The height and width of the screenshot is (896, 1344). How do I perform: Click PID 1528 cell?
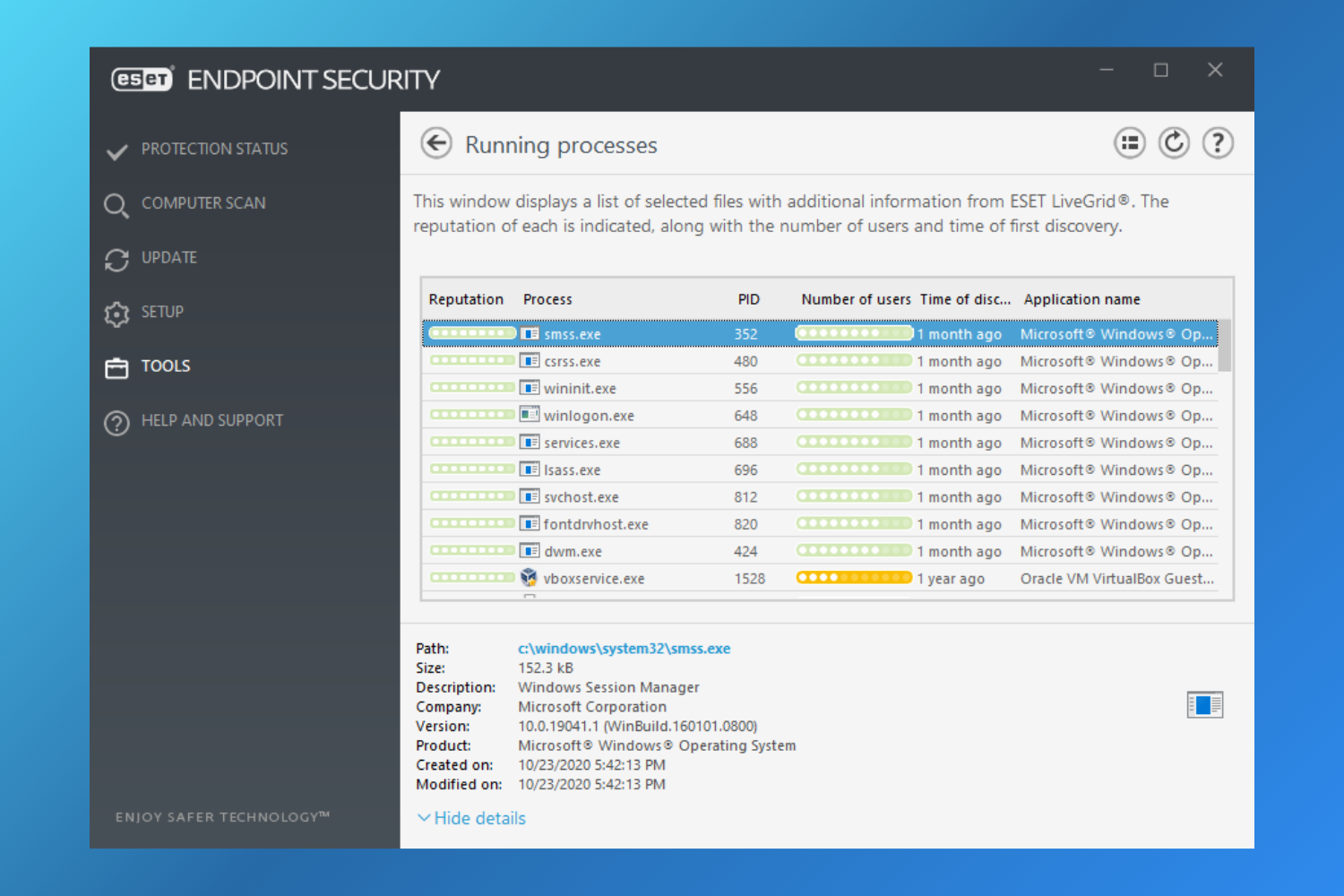tap(750, 579)
